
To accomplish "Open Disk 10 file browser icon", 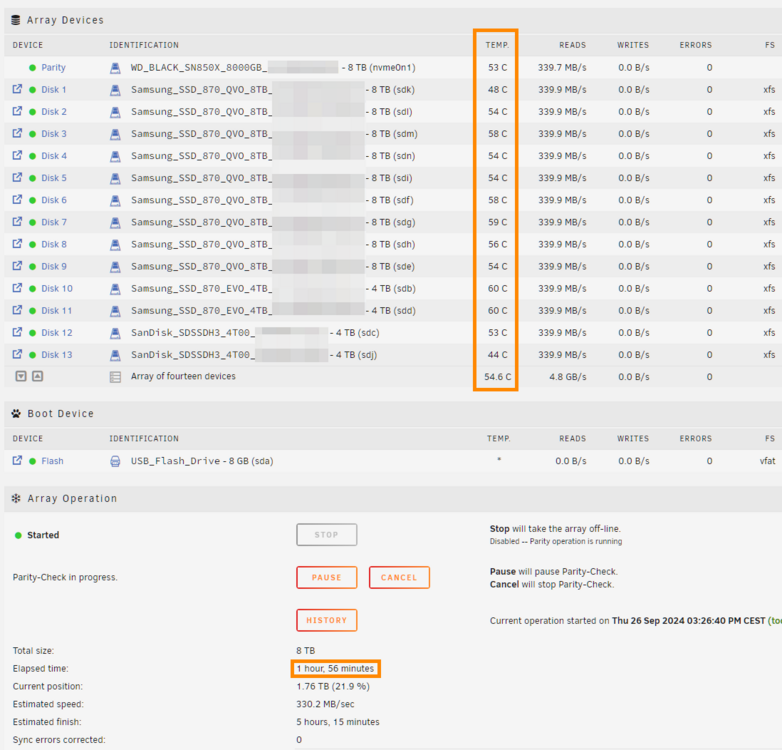I will point(17,288).
